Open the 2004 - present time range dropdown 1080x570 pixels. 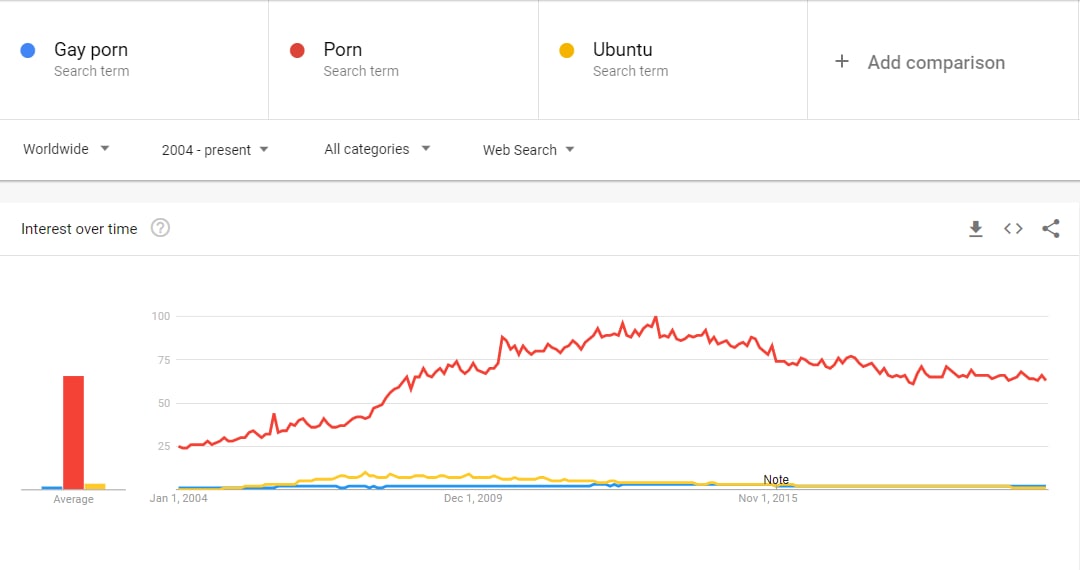point(215,150)
